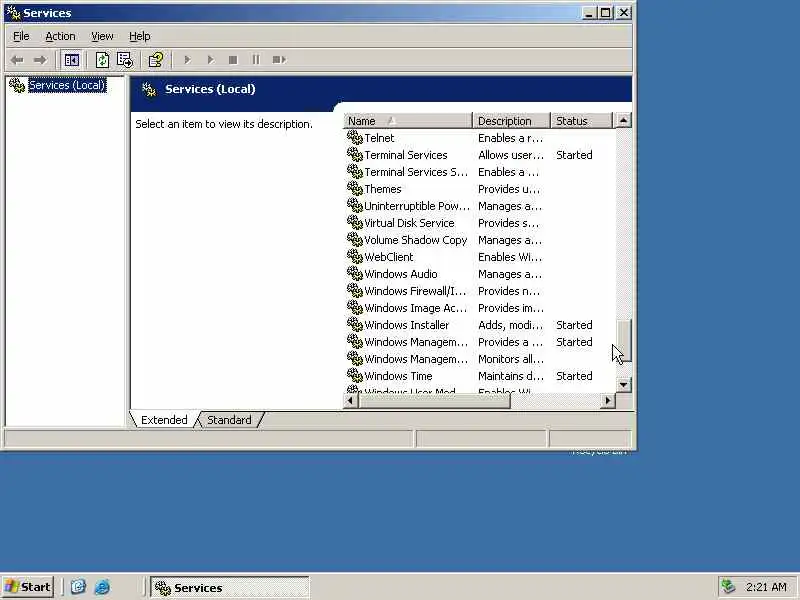Click the gear icon beside Windows Installer
Image resolution: width=800 pixels, height=600 pixels.
coord(355,324)
